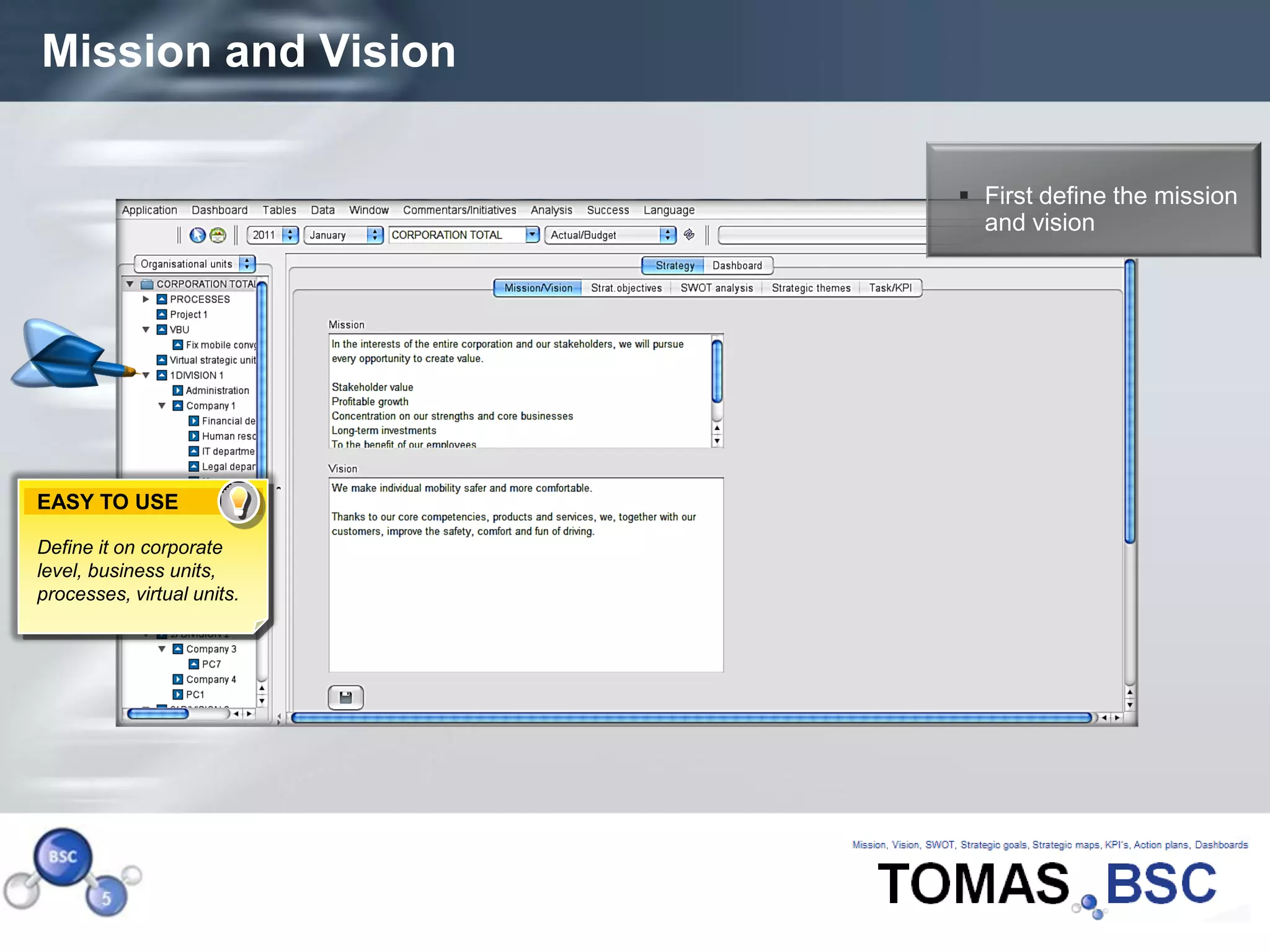Screen dimensions: 1270x952
Task: Click the PC1 unit icon
Action: click(178, 695)
